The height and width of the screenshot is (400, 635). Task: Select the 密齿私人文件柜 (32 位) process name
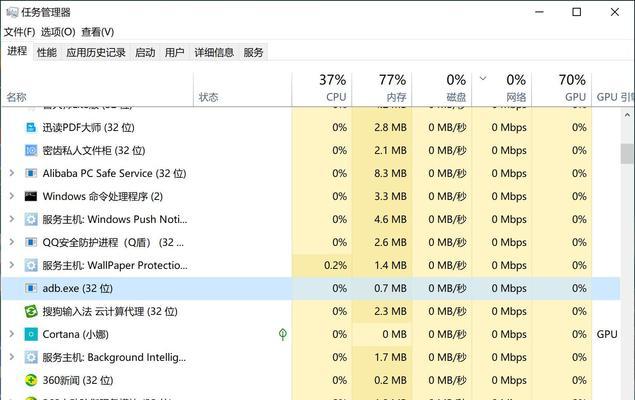[94, 151]
